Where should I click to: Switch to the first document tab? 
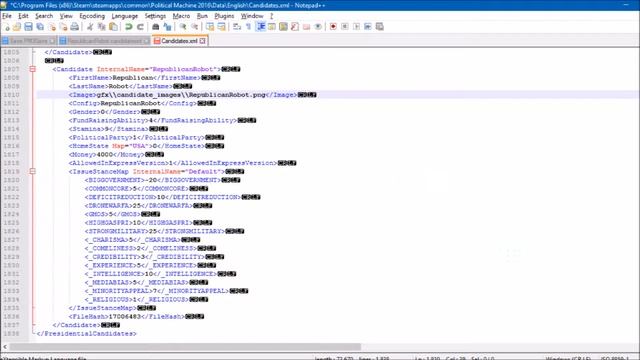point(29,41)
